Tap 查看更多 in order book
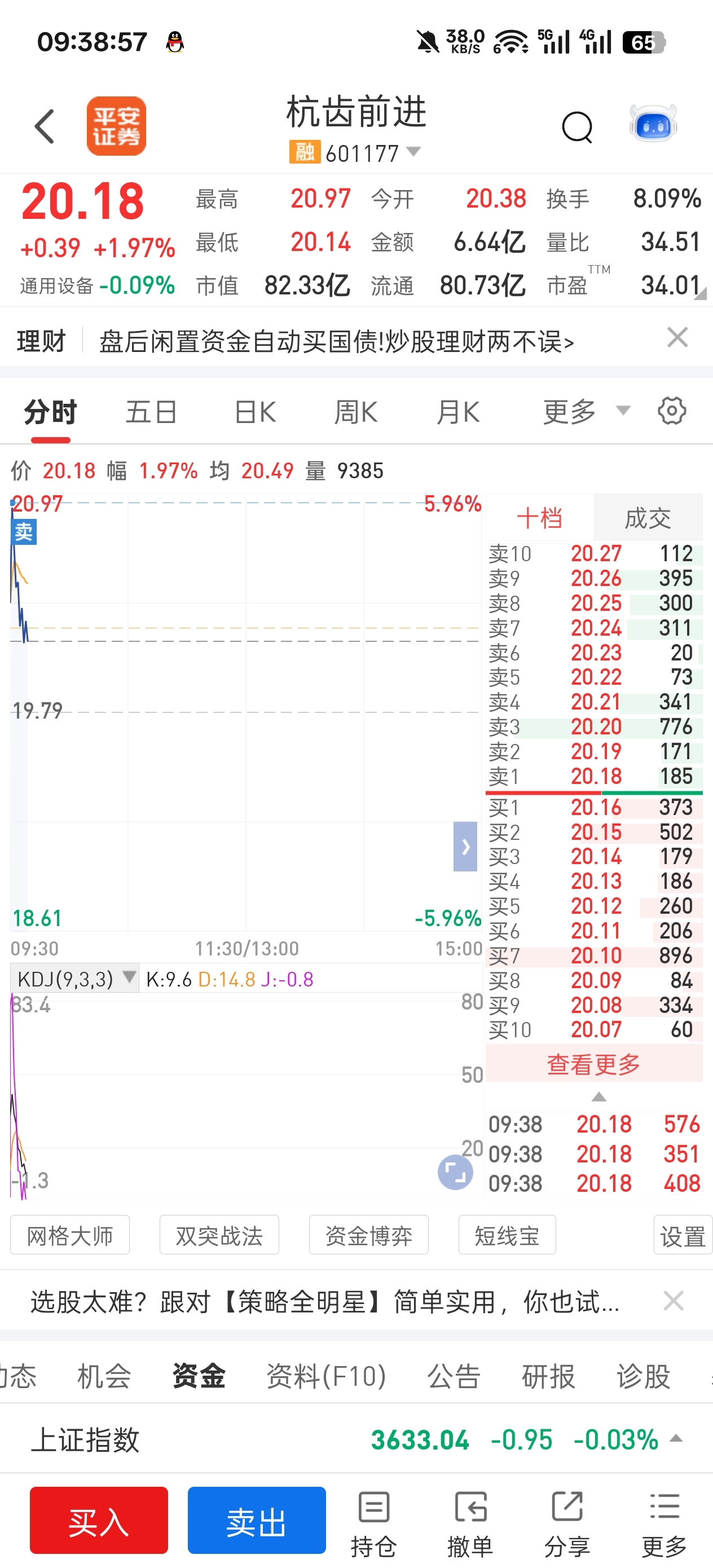This screenshot has width=713, height=1568. click(595, 1064)
